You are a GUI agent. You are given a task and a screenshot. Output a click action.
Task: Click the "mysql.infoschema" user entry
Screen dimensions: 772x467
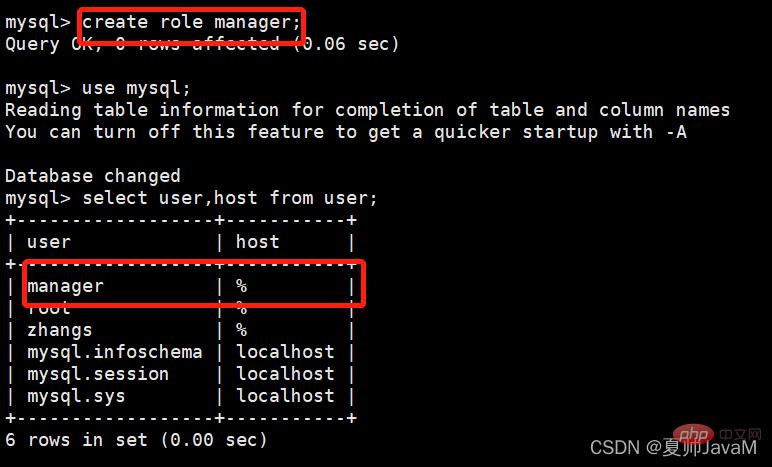115,352
